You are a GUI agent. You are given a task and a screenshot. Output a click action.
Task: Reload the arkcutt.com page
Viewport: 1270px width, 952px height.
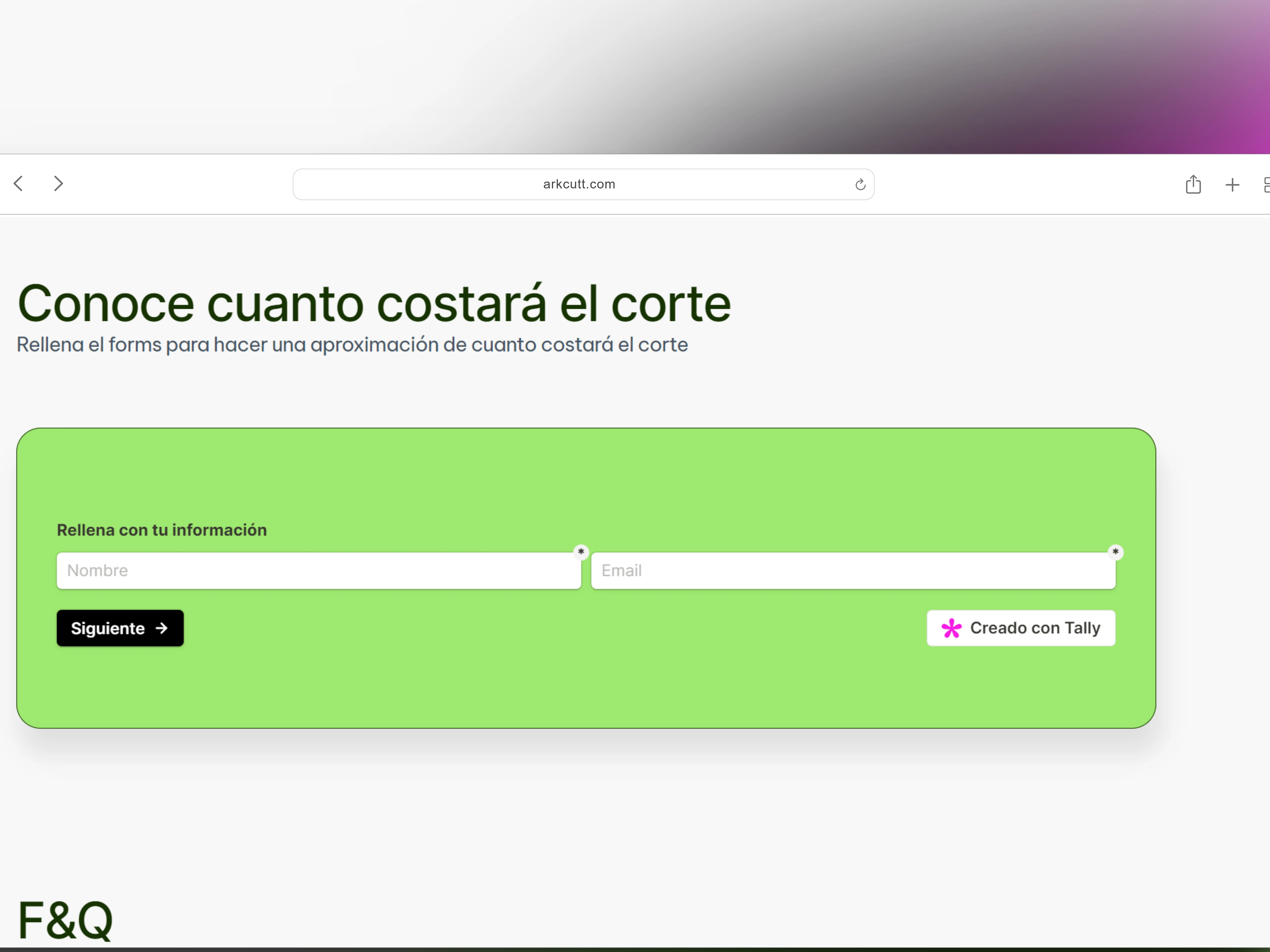pos(860,184)
